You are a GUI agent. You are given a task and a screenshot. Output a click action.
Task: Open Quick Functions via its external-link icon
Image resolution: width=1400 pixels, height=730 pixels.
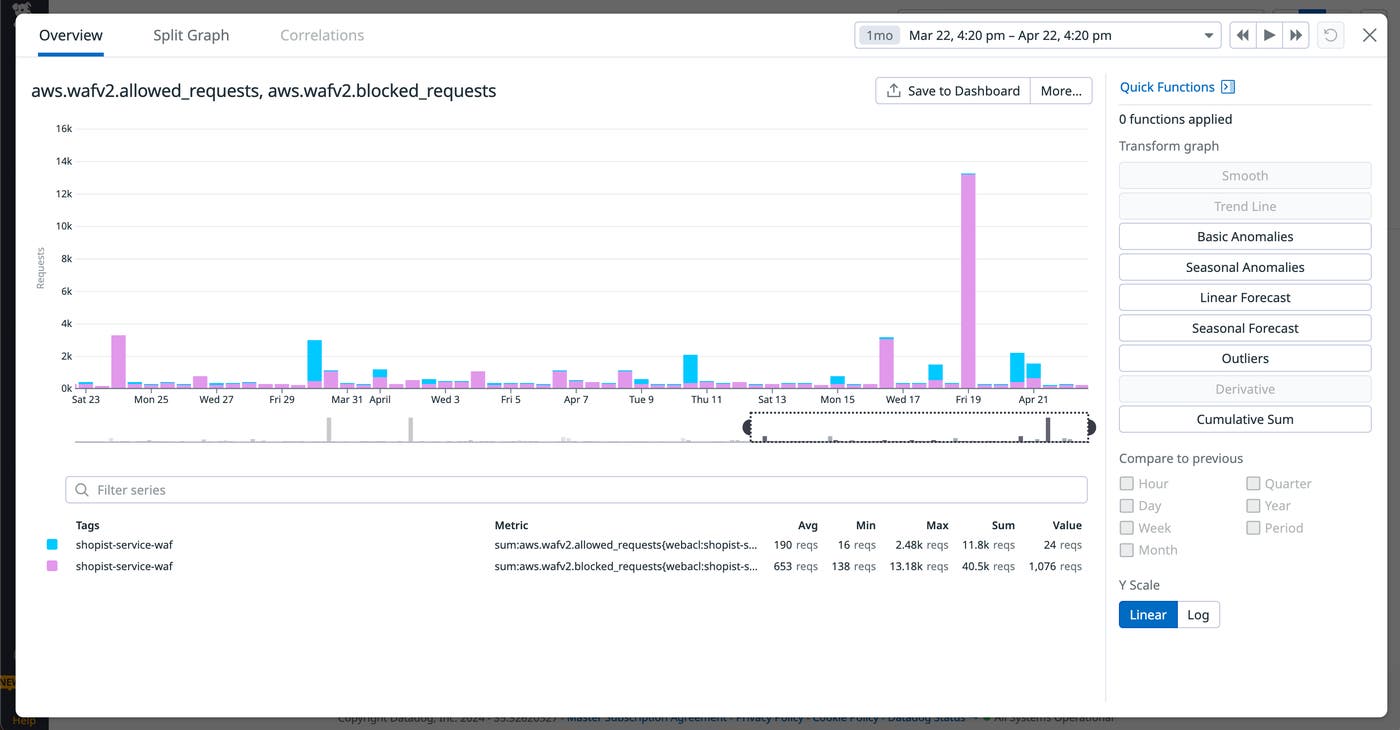coord(1228,86)
